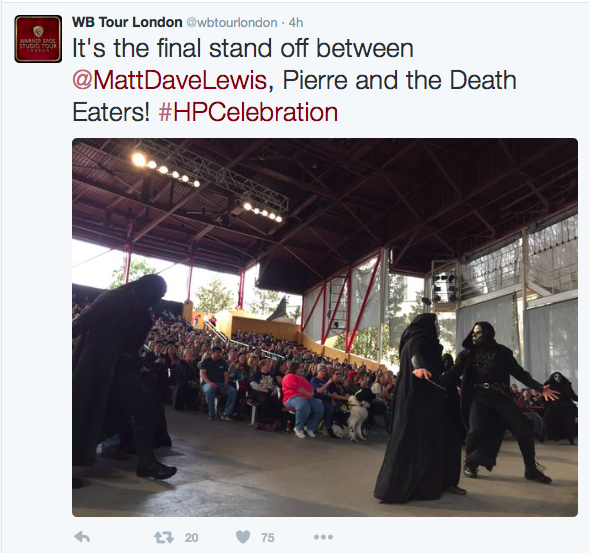
Task: Click the retweet count 20
Action: pyautogui.click(x=191, y=538)
